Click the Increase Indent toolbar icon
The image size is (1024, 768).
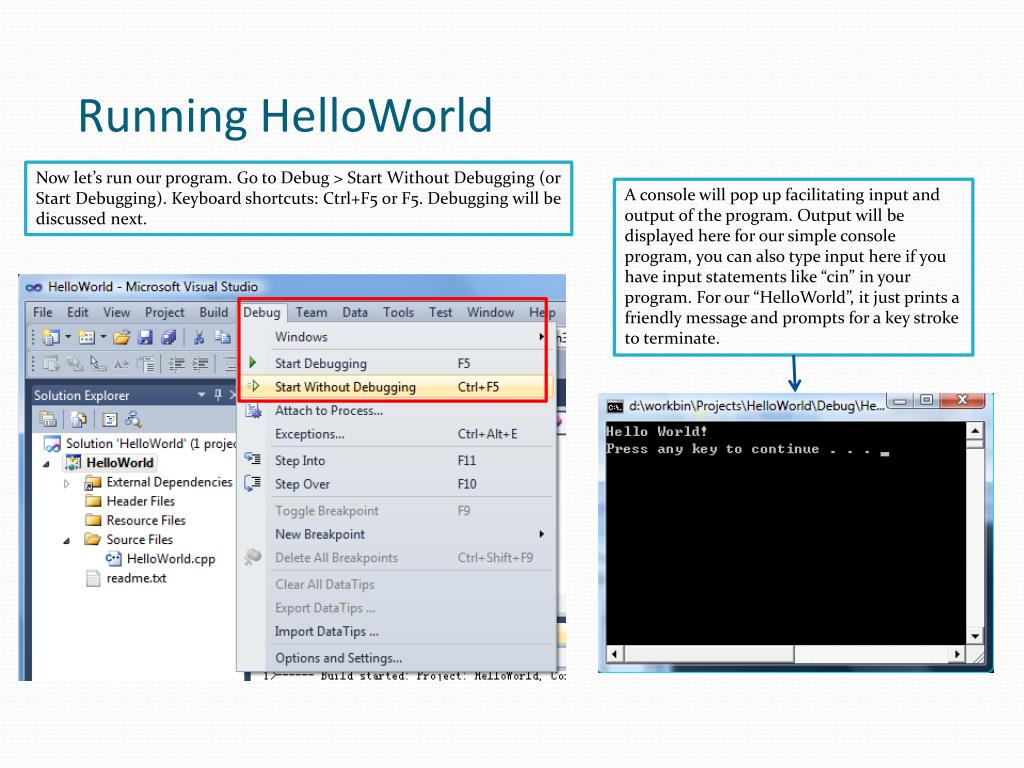[x=200, y=364]
